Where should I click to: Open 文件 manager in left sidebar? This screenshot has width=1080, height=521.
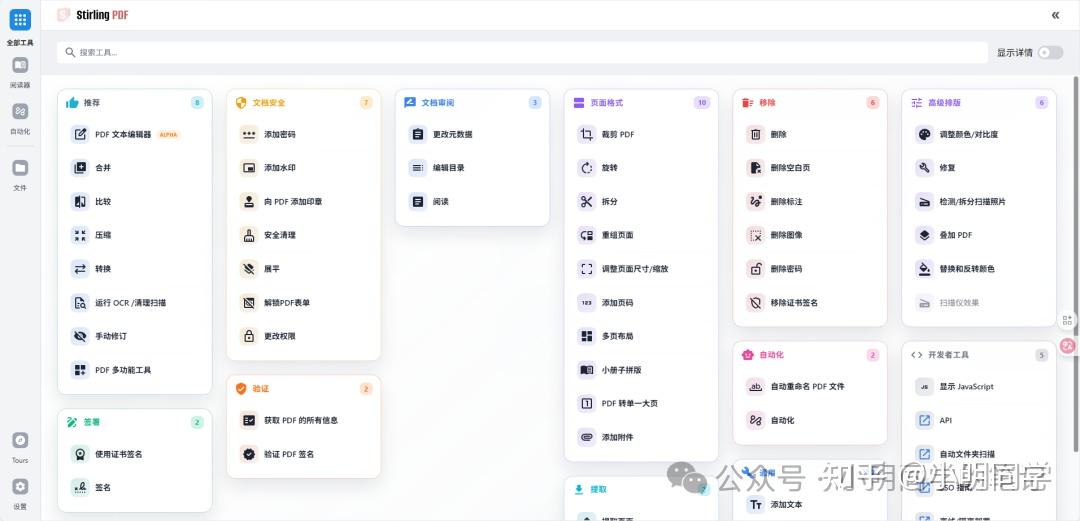coord(20,168)
